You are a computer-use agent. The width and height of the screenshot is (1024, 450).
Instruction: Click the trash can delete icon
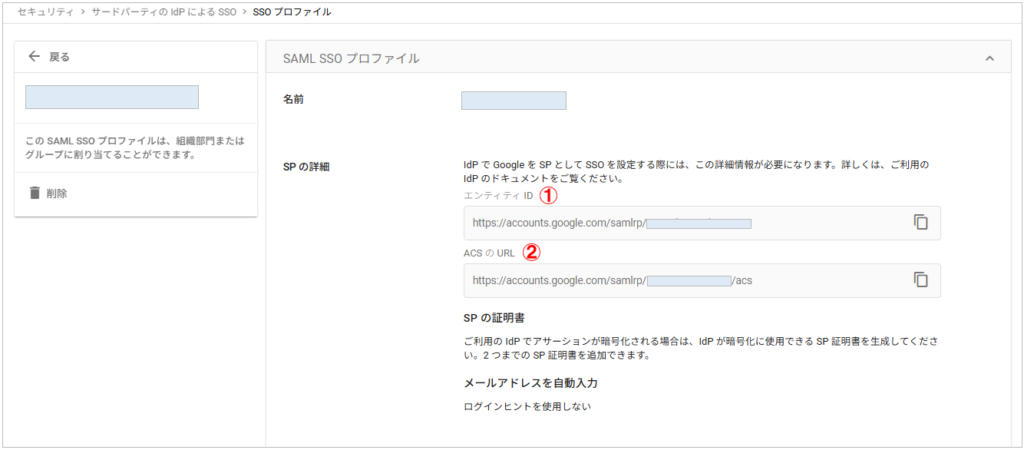click(x=35, y=193)
